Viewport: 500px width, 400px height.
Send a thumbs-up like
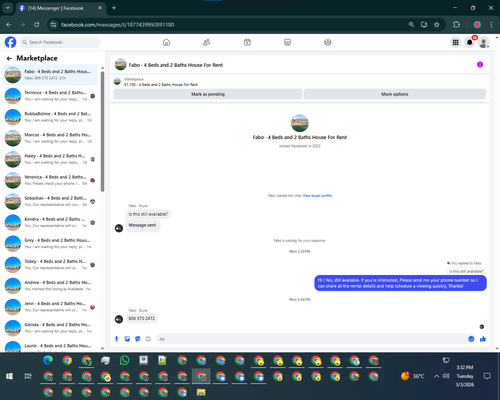(483, 339)
